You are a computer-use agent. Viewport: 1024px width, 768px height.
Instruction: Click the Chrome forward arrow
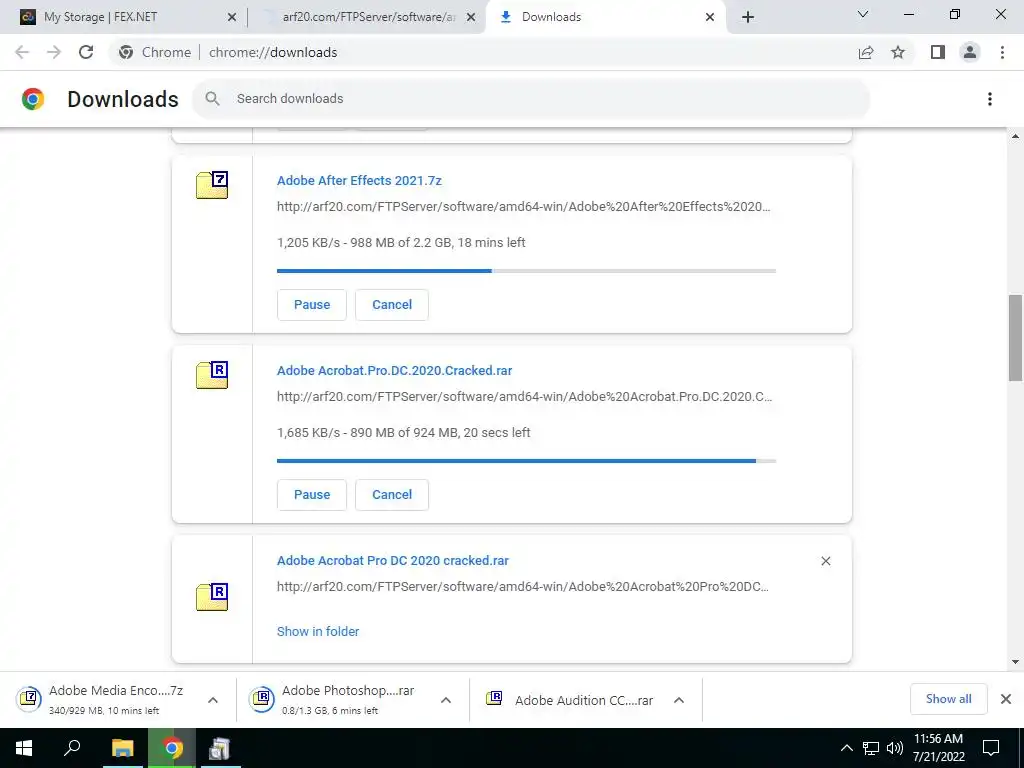pos(54,52)
